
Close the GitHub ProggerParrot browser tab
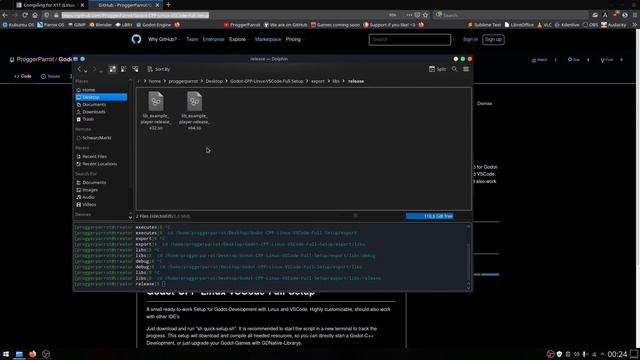click(x=157, y=5)
